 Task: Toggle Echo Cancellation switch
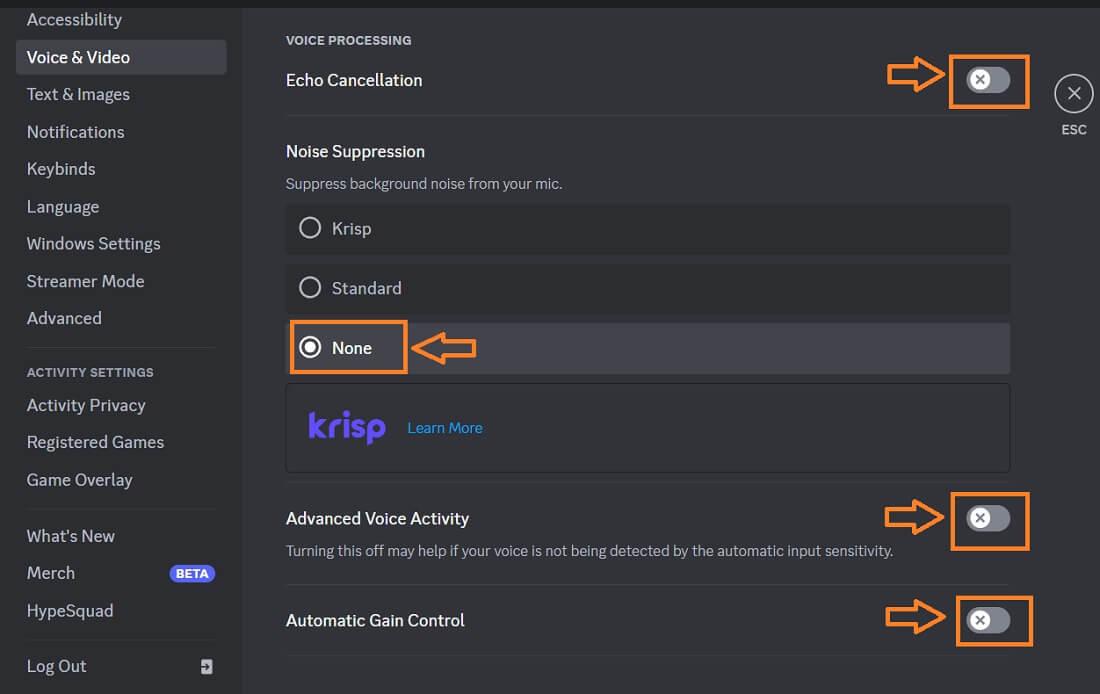pos(988,80)
